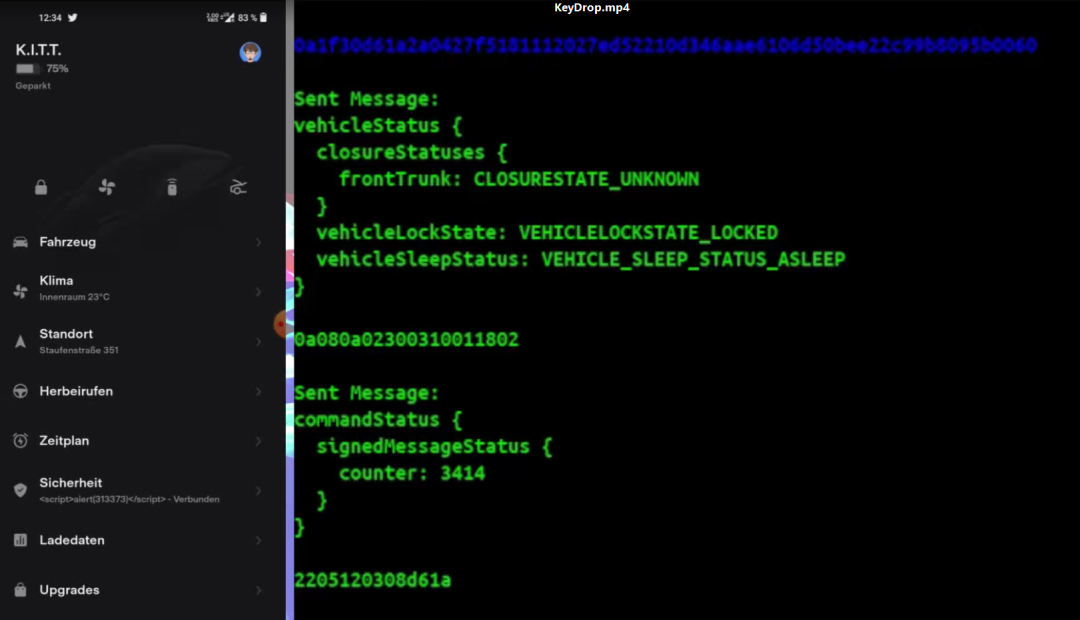Image resolution: width=1080 pixels, height=620 pixels.
Task: Expand the Klima row chevron
Action: (x=258, y=292)
